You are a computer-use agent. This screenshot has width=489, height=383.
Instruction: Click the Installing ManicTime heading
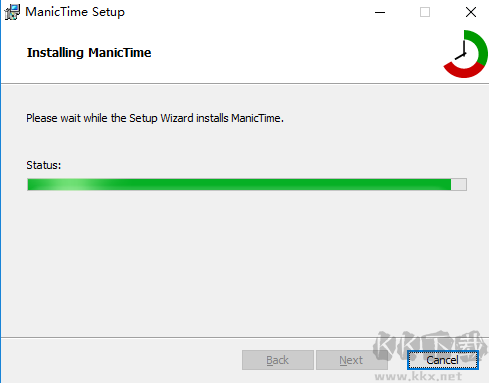(89, 53)
